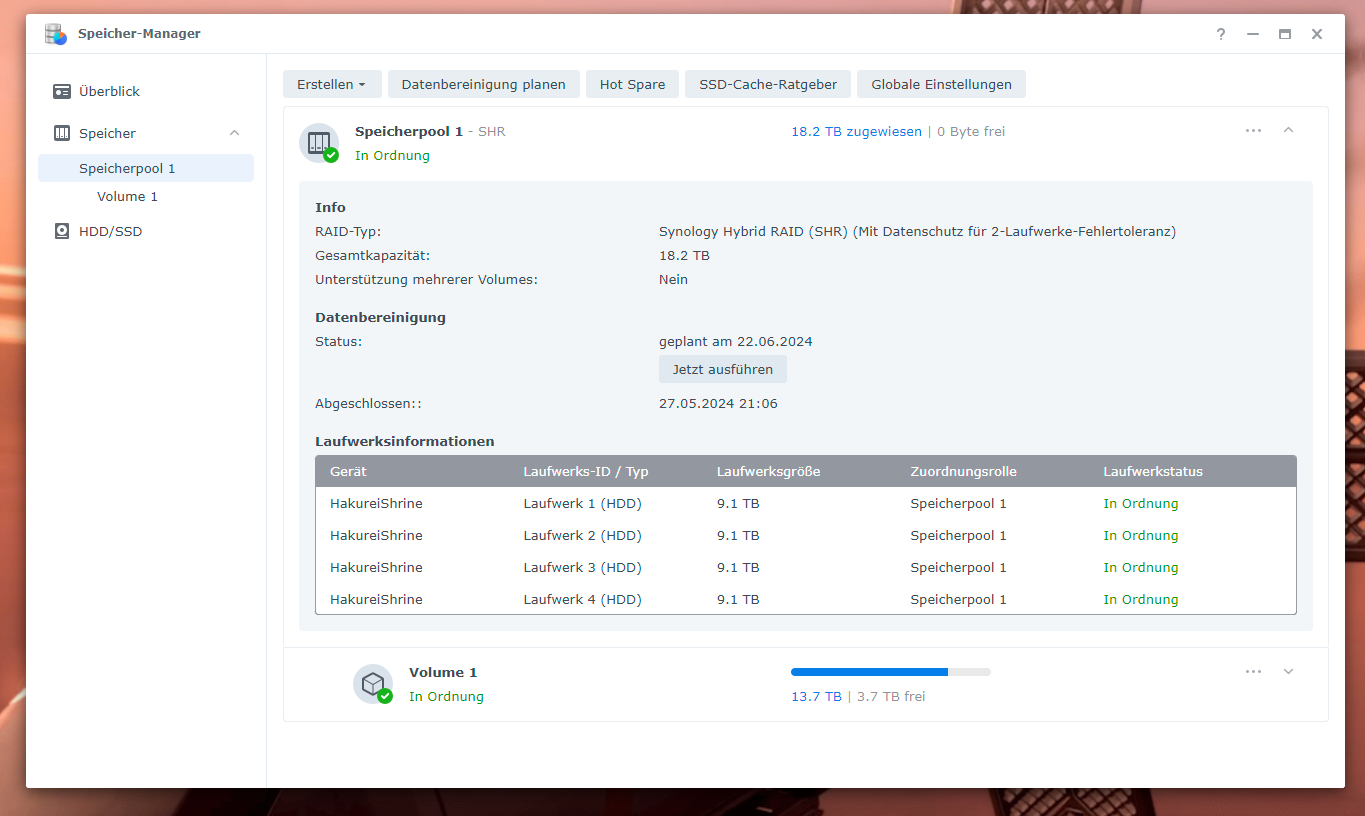Collapse the Speicherpool 1 panel

click(1288, 130)
